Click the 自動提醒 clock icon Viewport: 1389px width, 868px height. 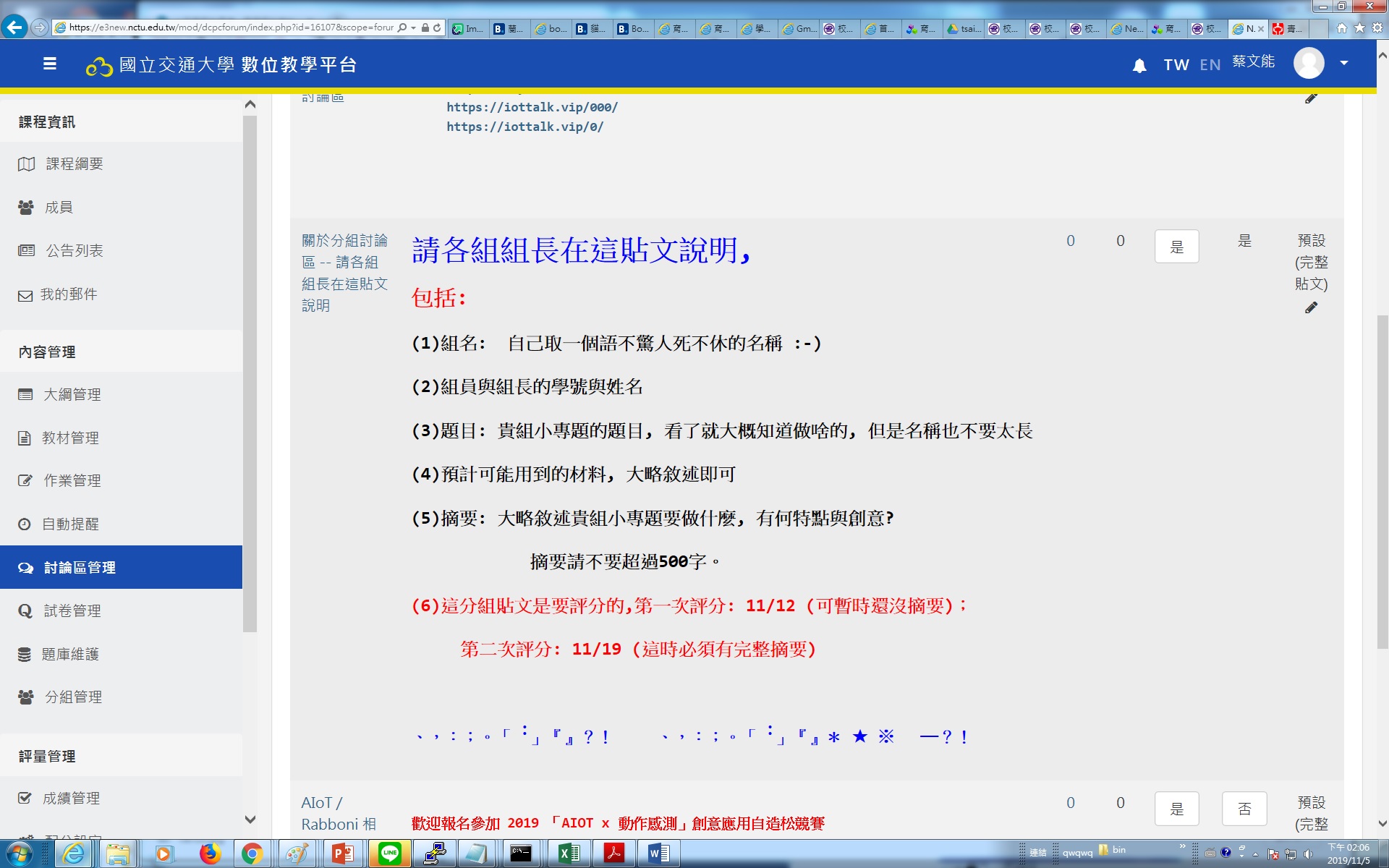[x=25, y=524]
